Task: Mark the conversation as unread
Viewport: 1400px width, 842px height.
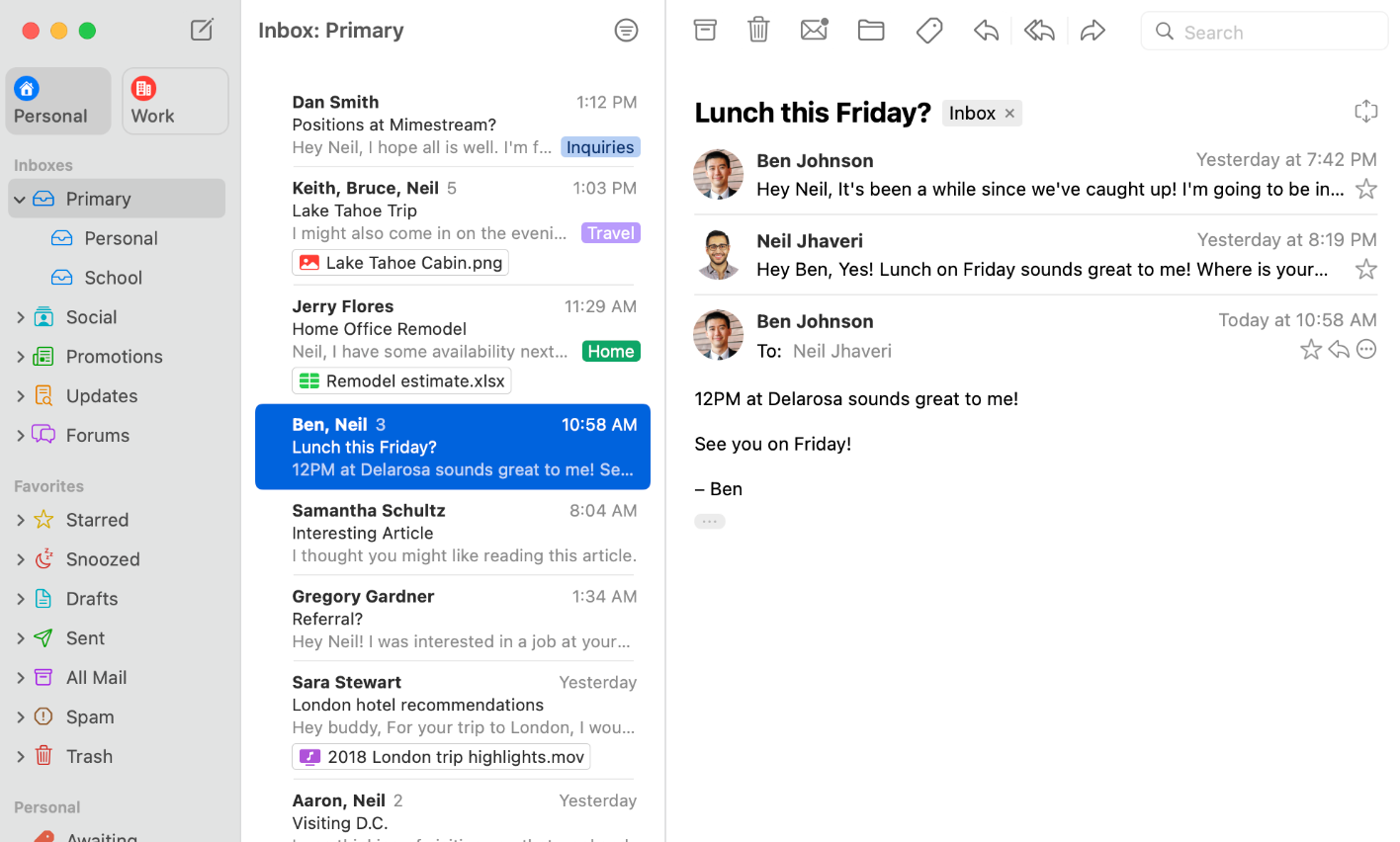Action: tap(814, 30)
